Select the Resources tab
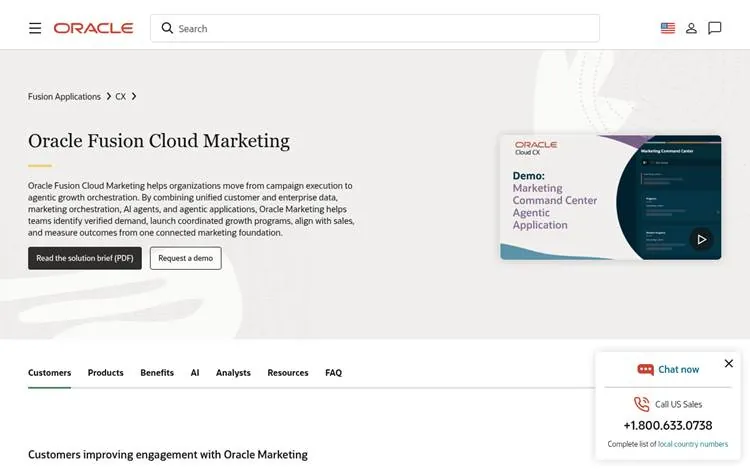 tap(288, 372)
